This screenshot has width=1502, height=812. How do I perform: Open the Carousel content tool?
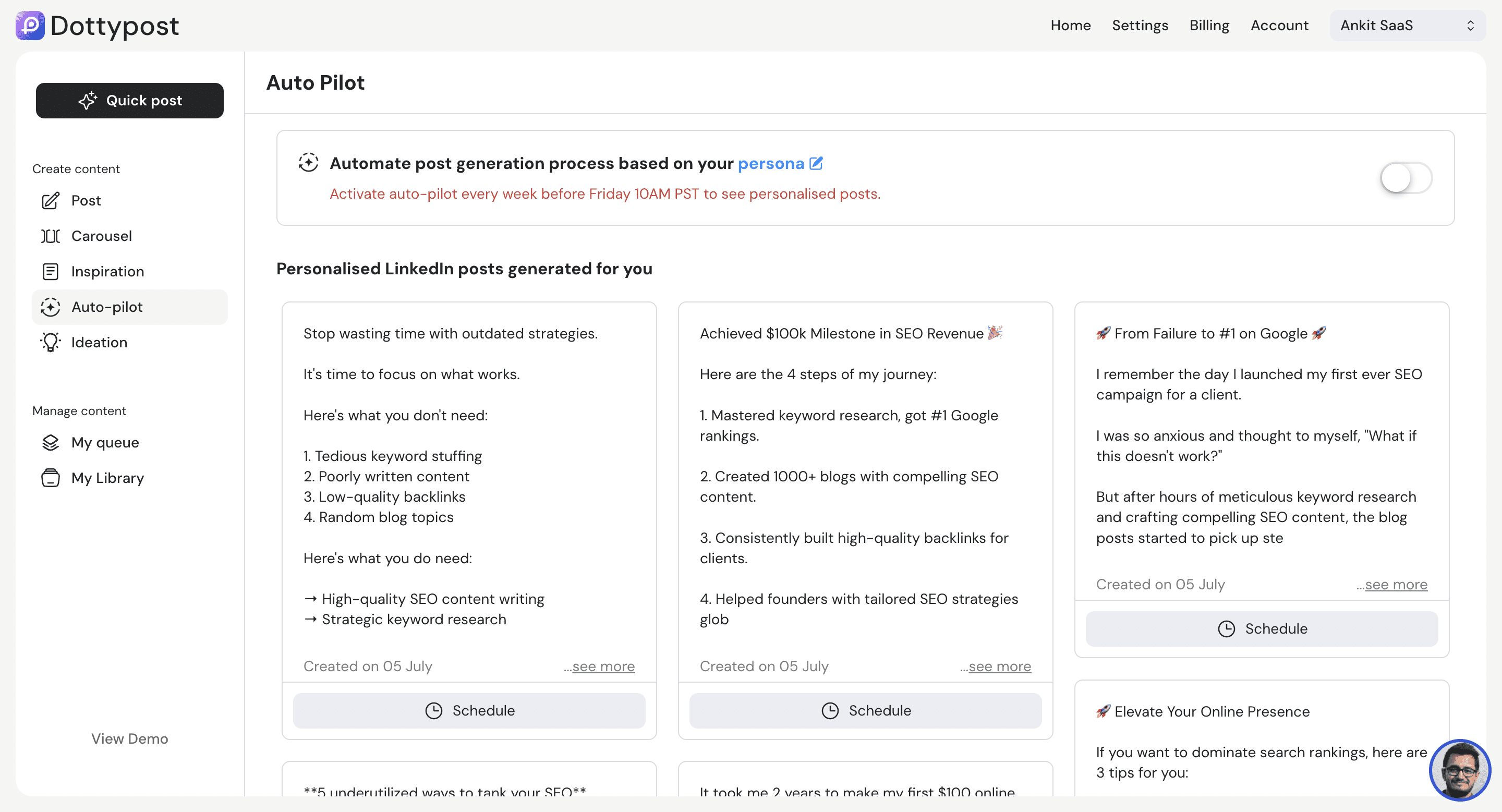(101, 236)
